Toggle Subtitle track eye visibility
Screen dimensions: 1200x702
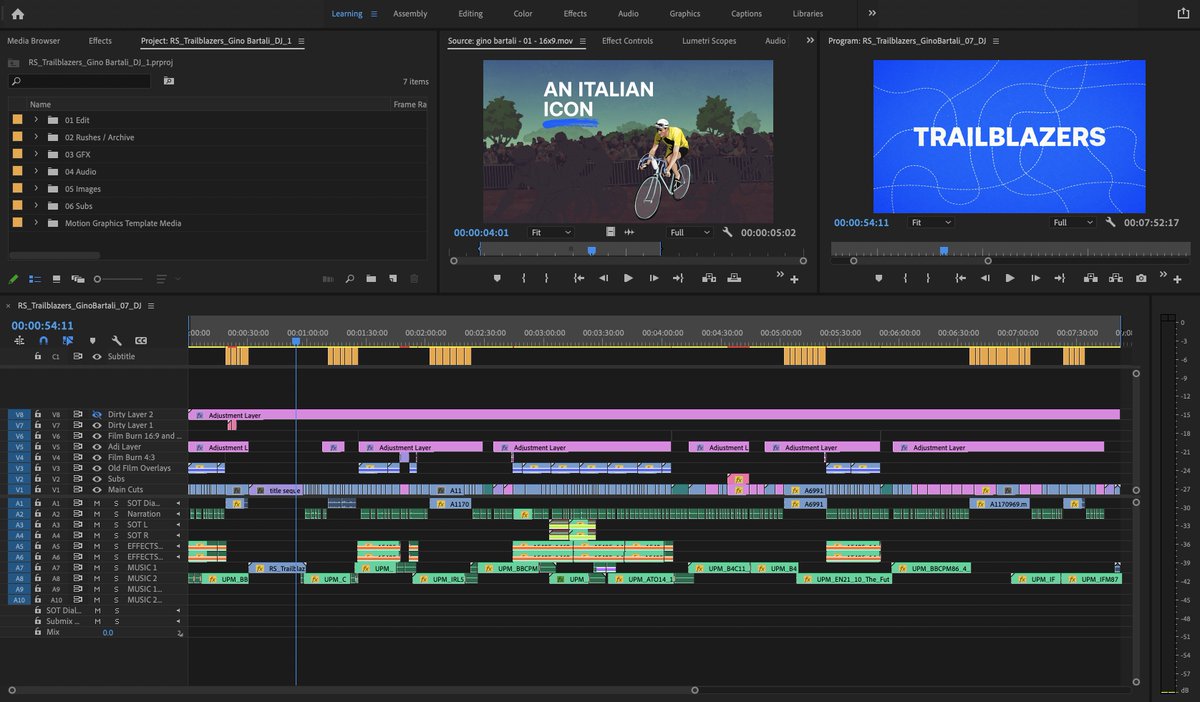pos(98,356)
